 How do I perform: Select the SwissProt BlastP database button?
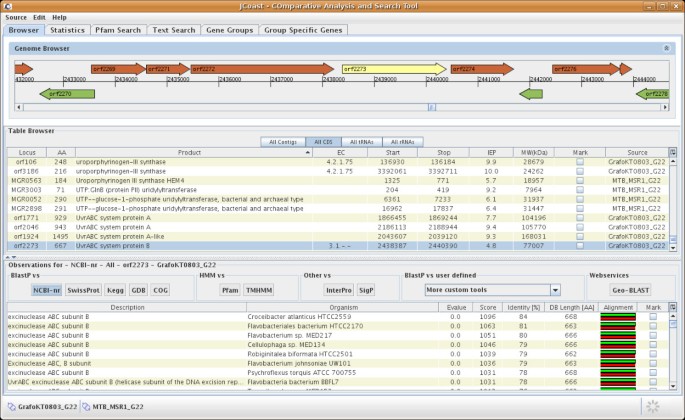coord(83,290)
